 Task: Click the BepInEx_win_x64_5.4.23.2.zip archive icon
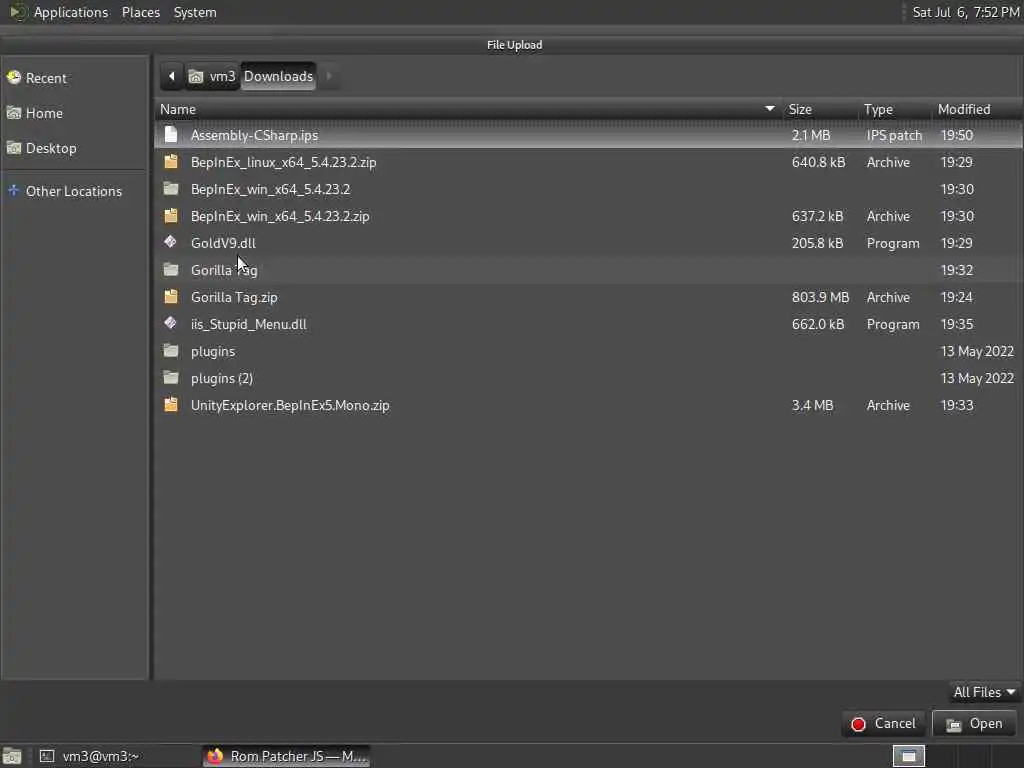[x=171, y=216]
